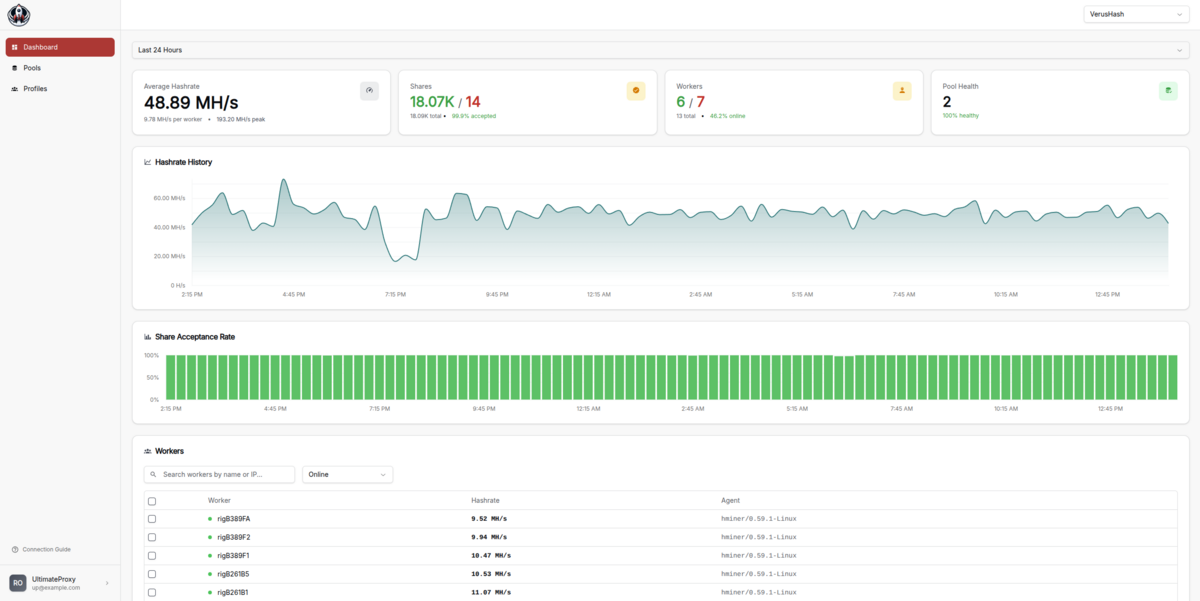This screenshot has width=1200, height=601.
Task: Click the checkmark icon on Shares card
Action: (636, 90)
